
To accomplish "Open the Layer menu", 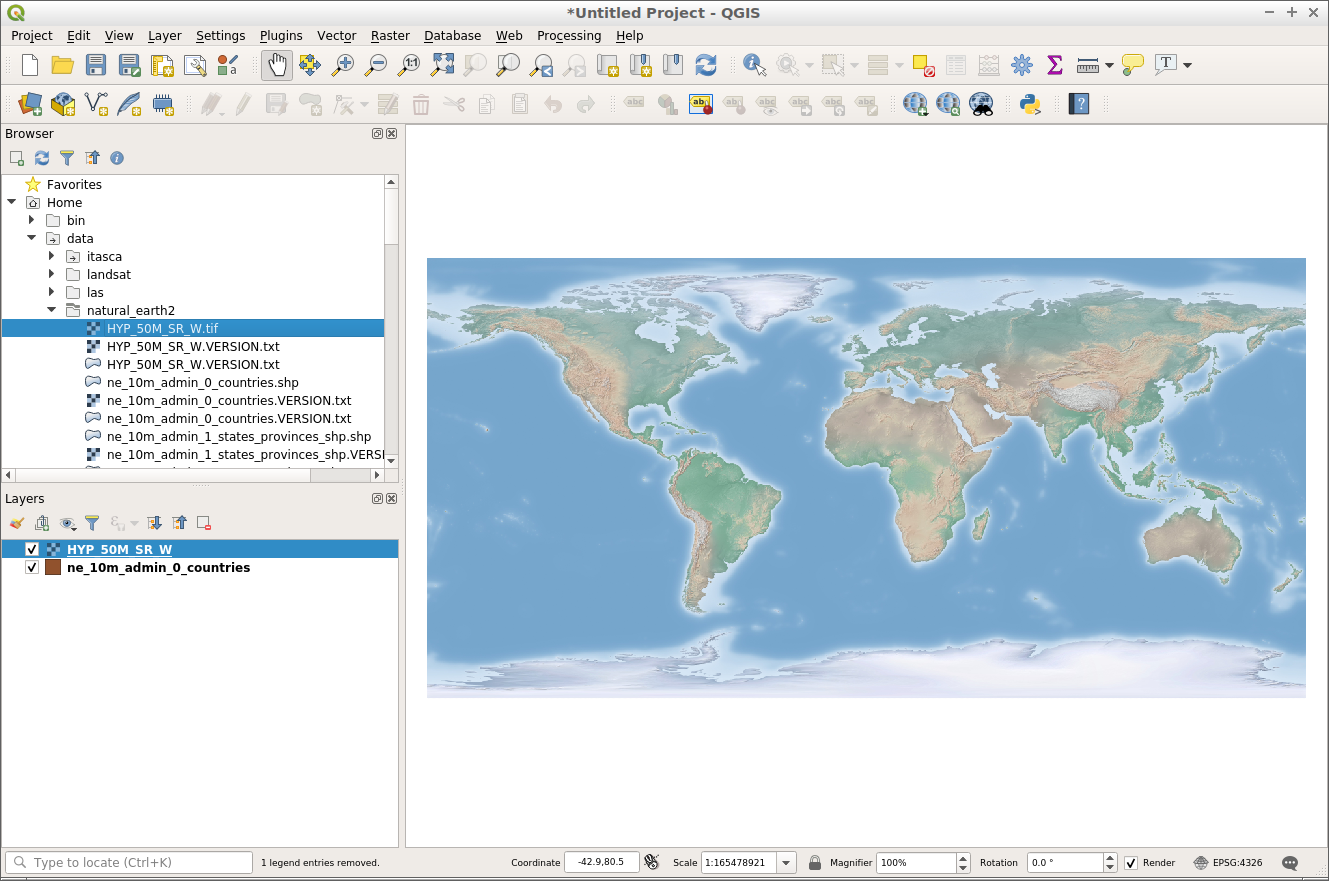I will (x=165, y=35).
